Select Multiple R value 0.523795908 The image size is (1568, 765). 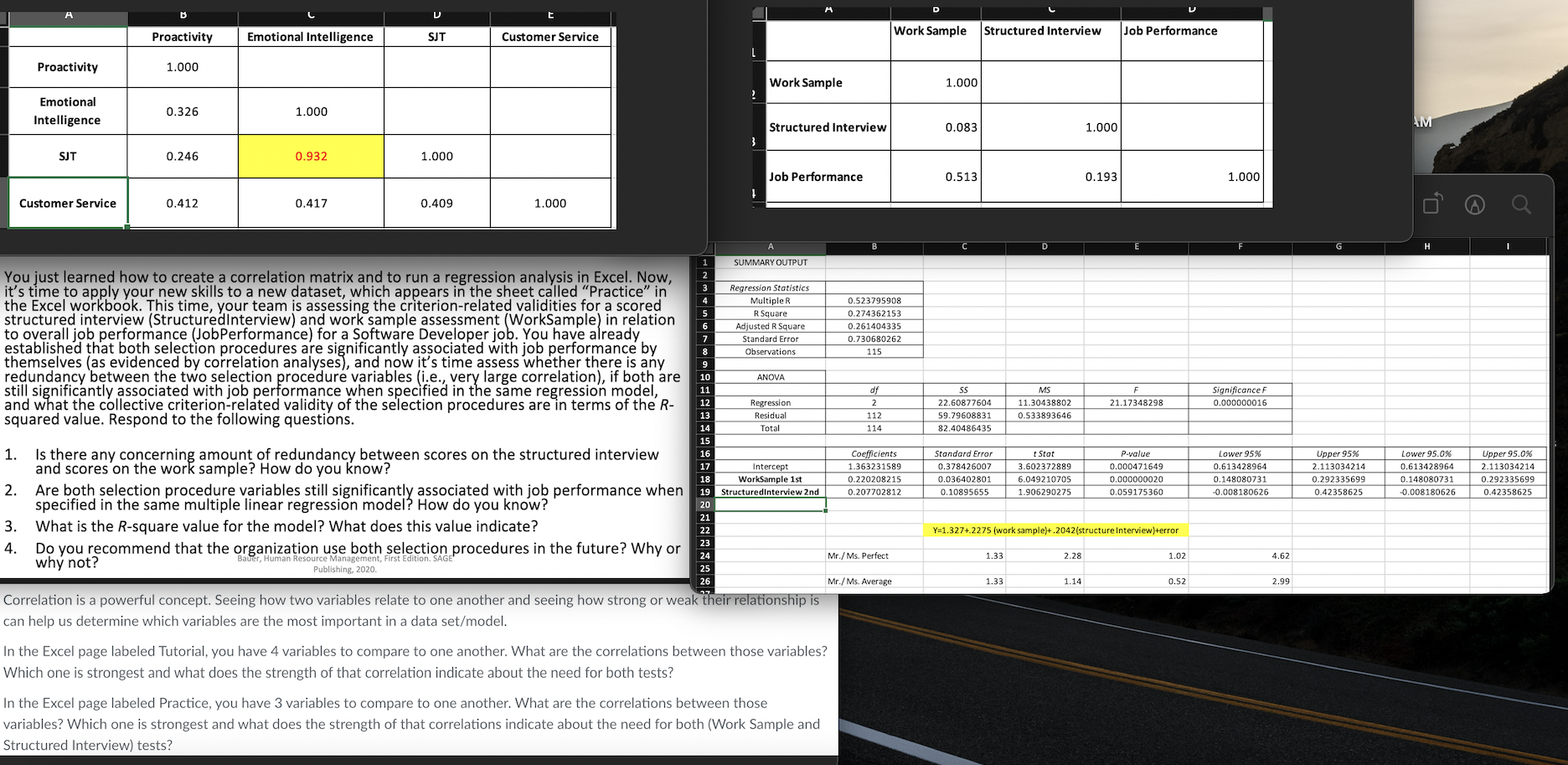(874, 300)
